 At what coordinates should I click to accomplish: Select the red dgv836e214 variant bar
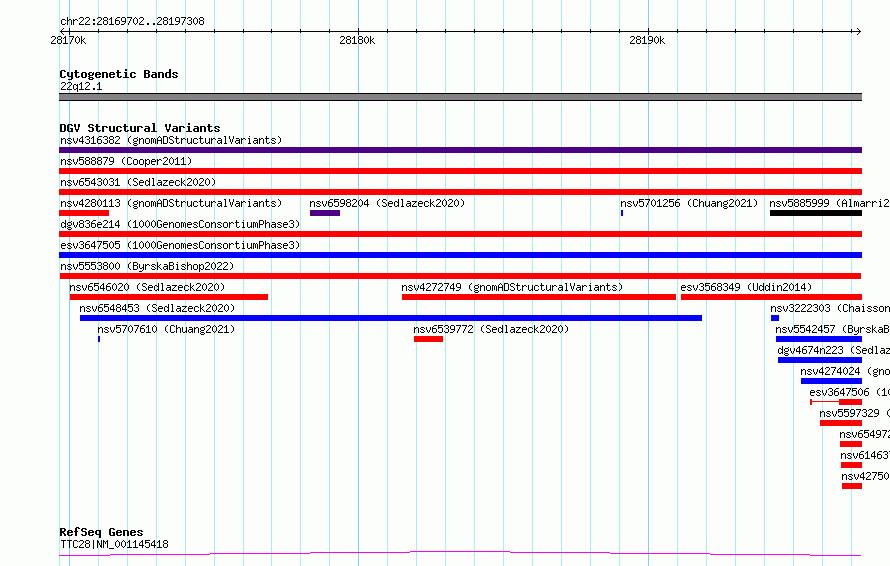(460, 234)
